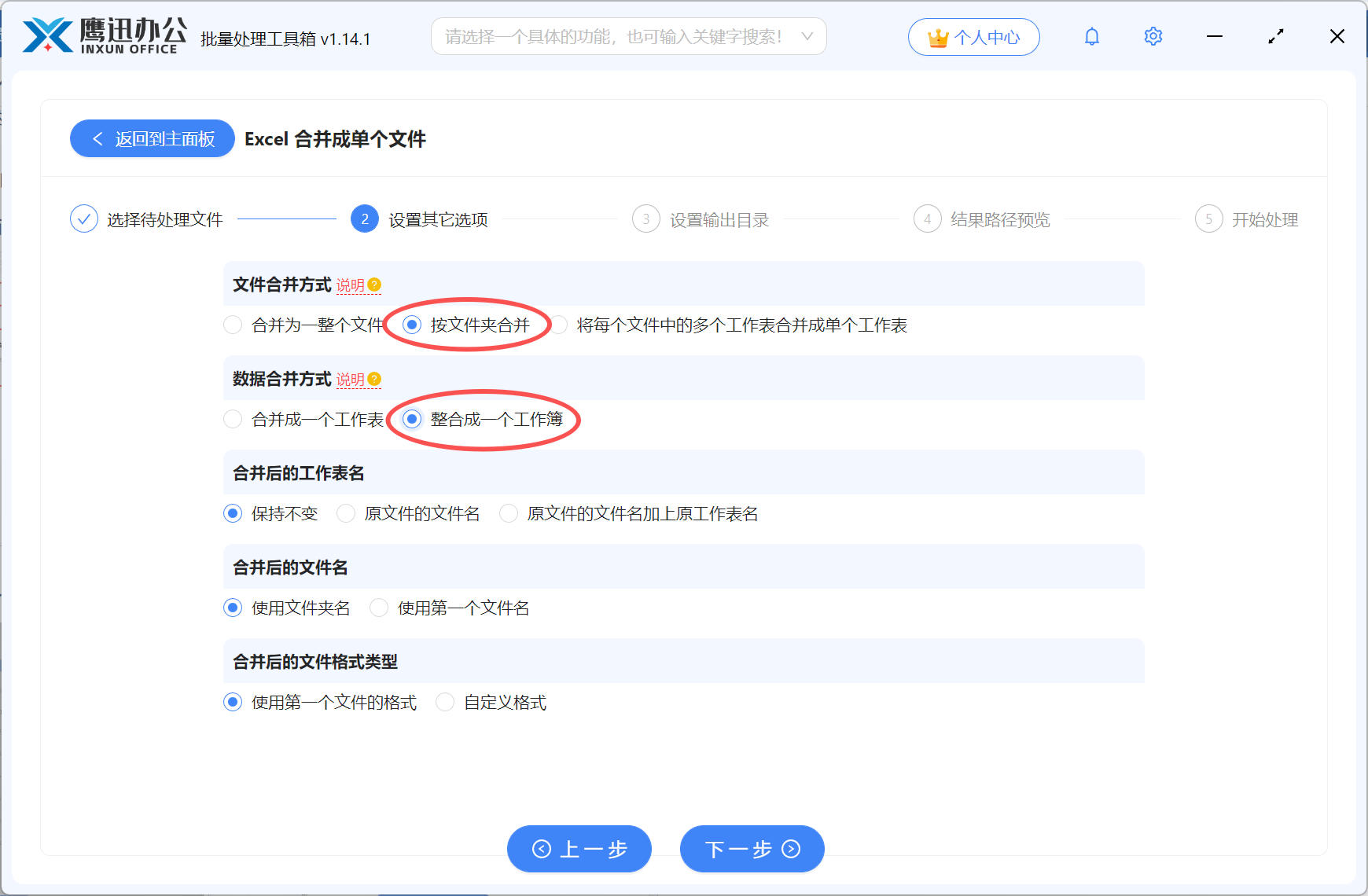This screenshot has width=1368, height=896.
Task: Enable the 自定义格式 option
Action: point(445,702)
